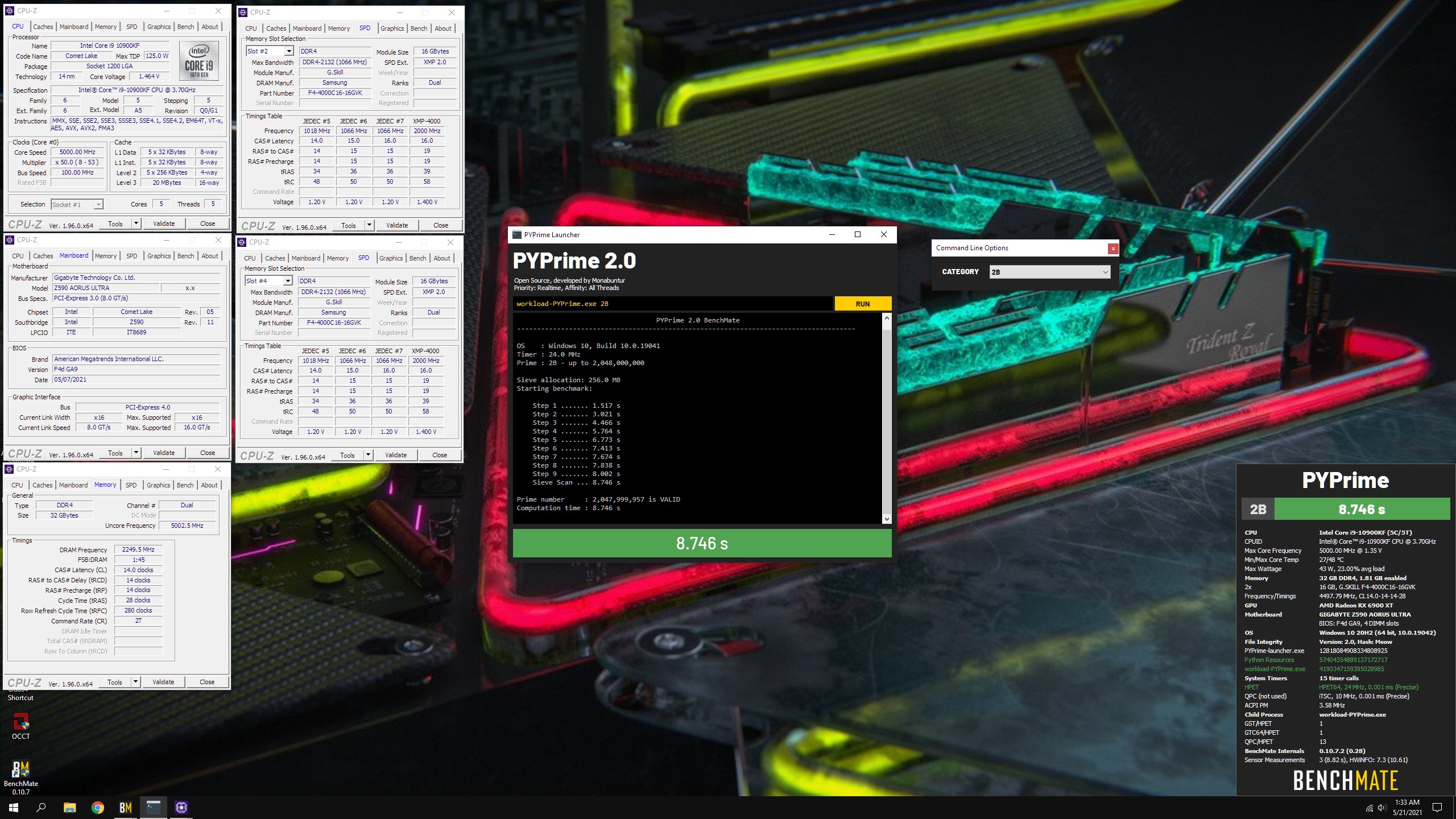Open Tools arrow in Slot #2 SPD window
1456x819 pixels.
click(369, 225)
